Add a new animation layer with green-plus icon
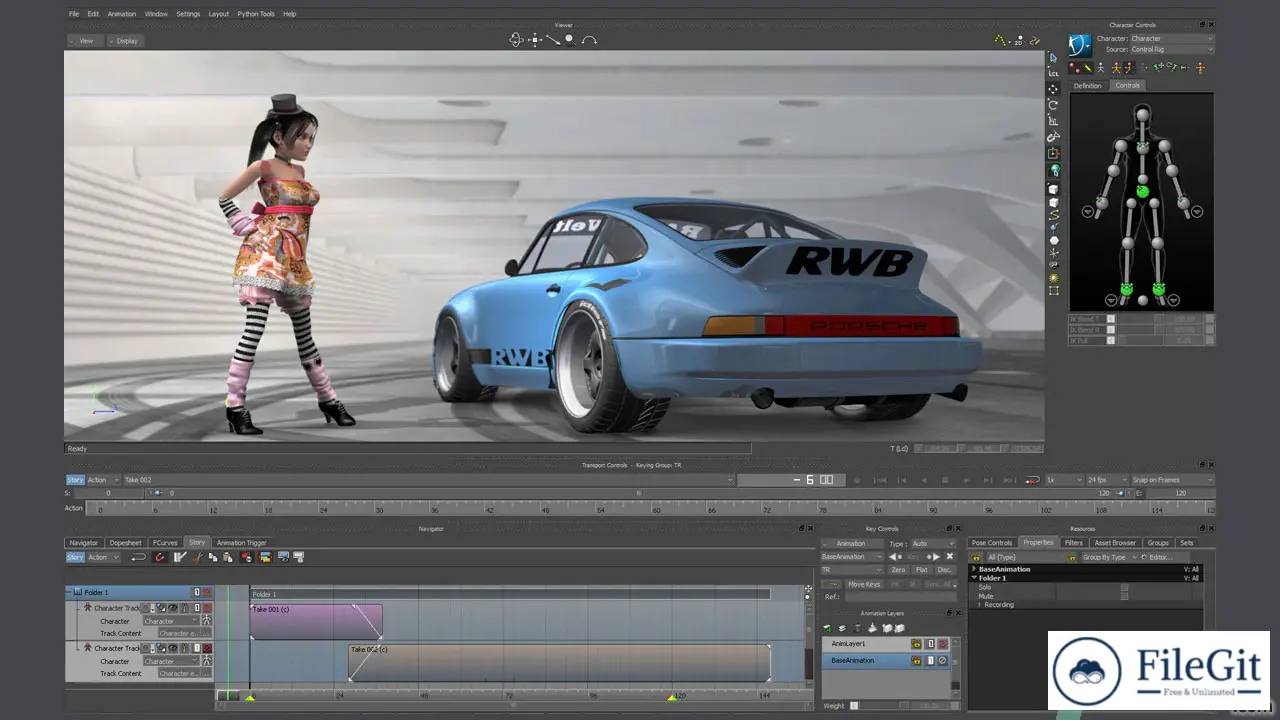 point(827,628)
